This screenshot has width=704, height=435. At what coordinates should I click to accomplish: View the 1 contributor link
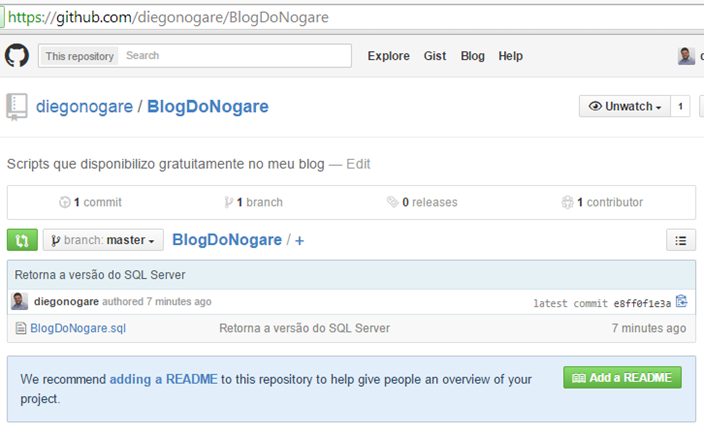tap(602, 202)
